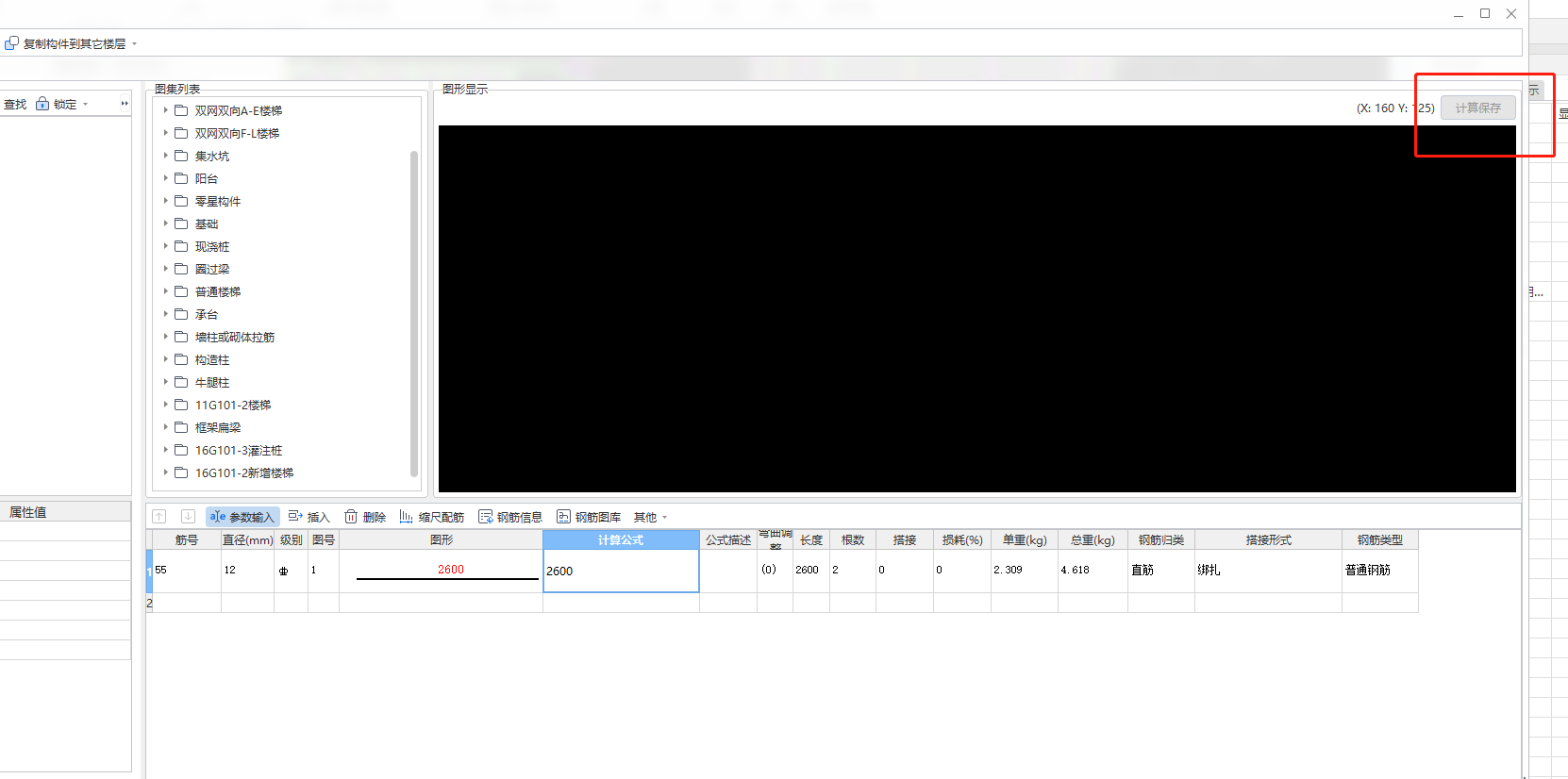Click the toolbar overflow chevron beside 锁定
The image size is (1568, 779).
[x=125, y=104]
